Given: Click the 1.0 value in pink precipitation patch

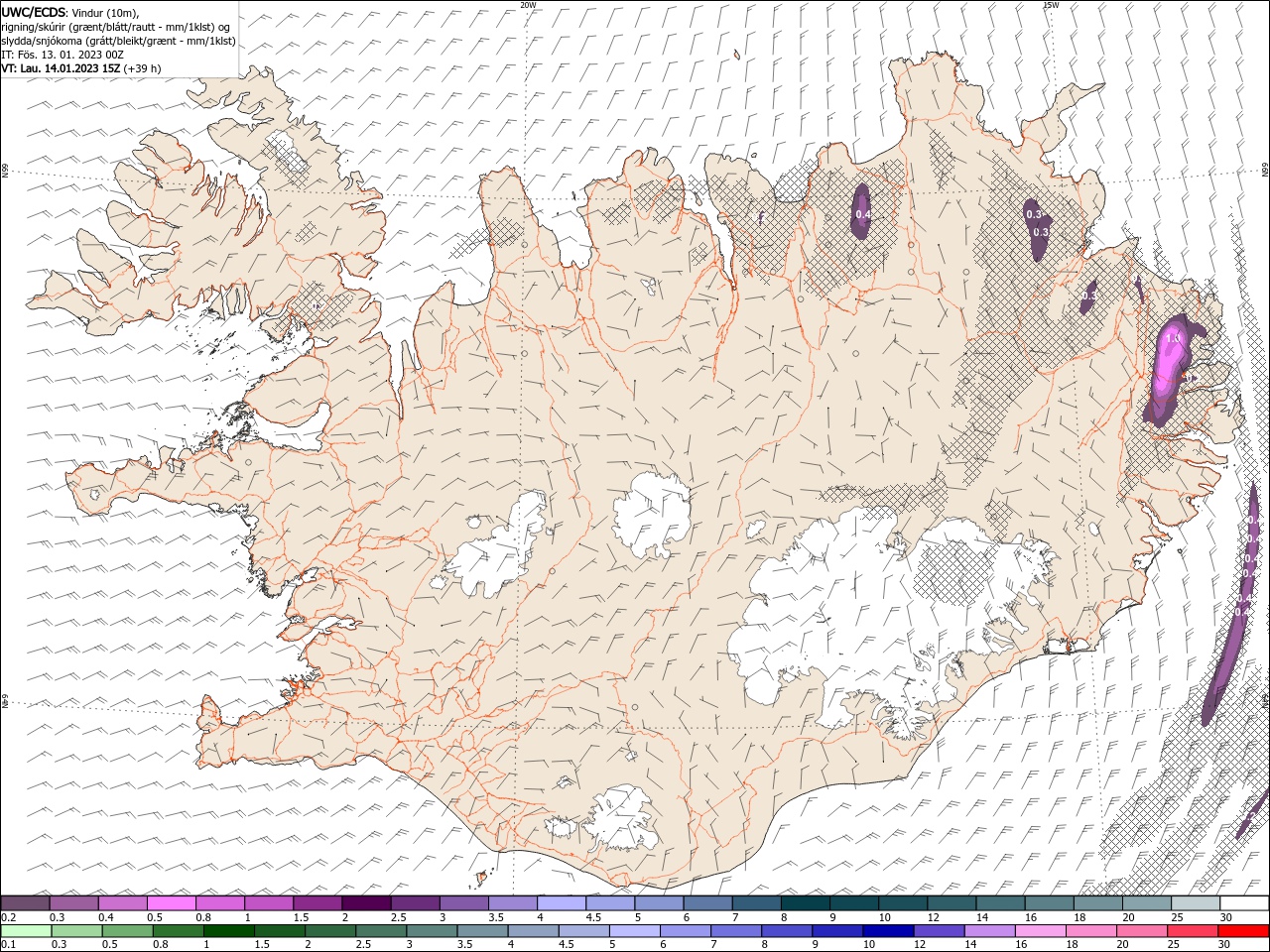Looking at the screenshot, I should [1174, 338].
